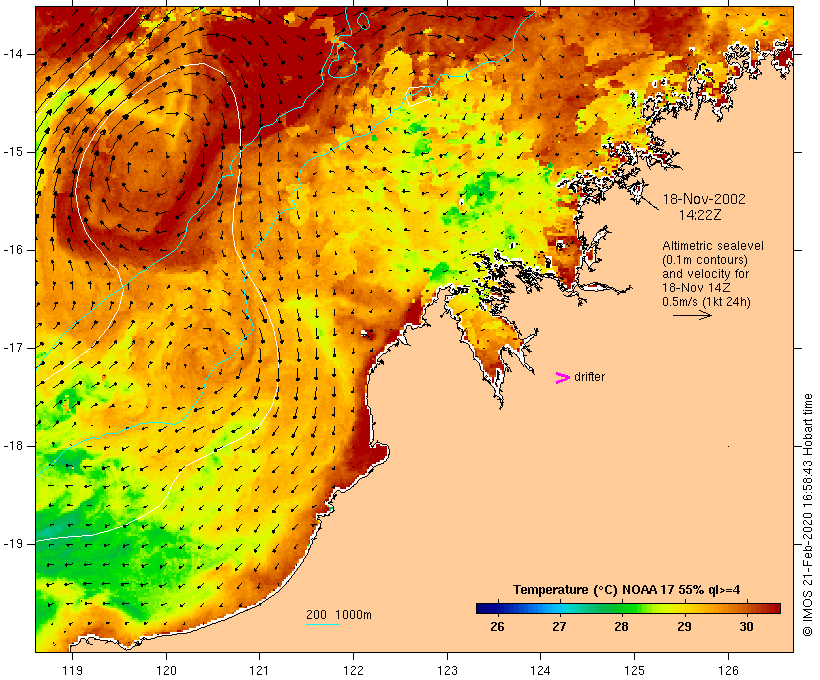Screen dimensions: 820x680
Task: Click the '30' color bar tick label
Action: pos(746,627)
